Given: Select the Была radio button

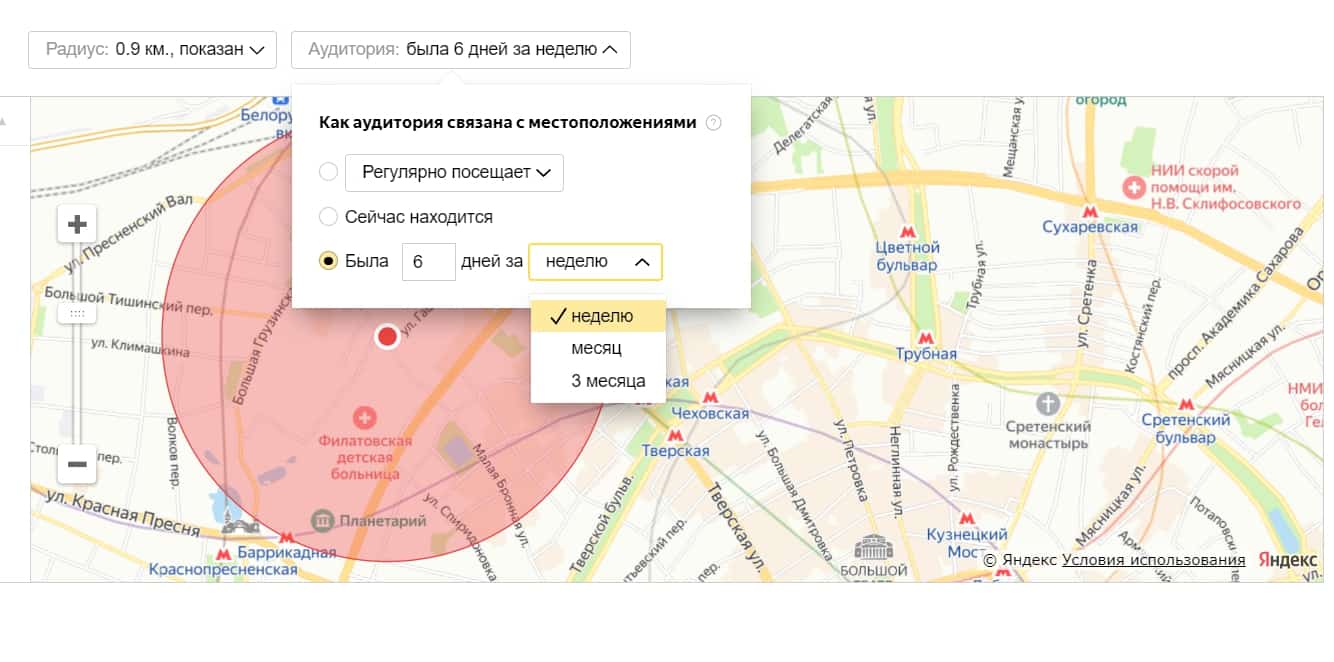Looking at the screenshot, I should point(328,261).
